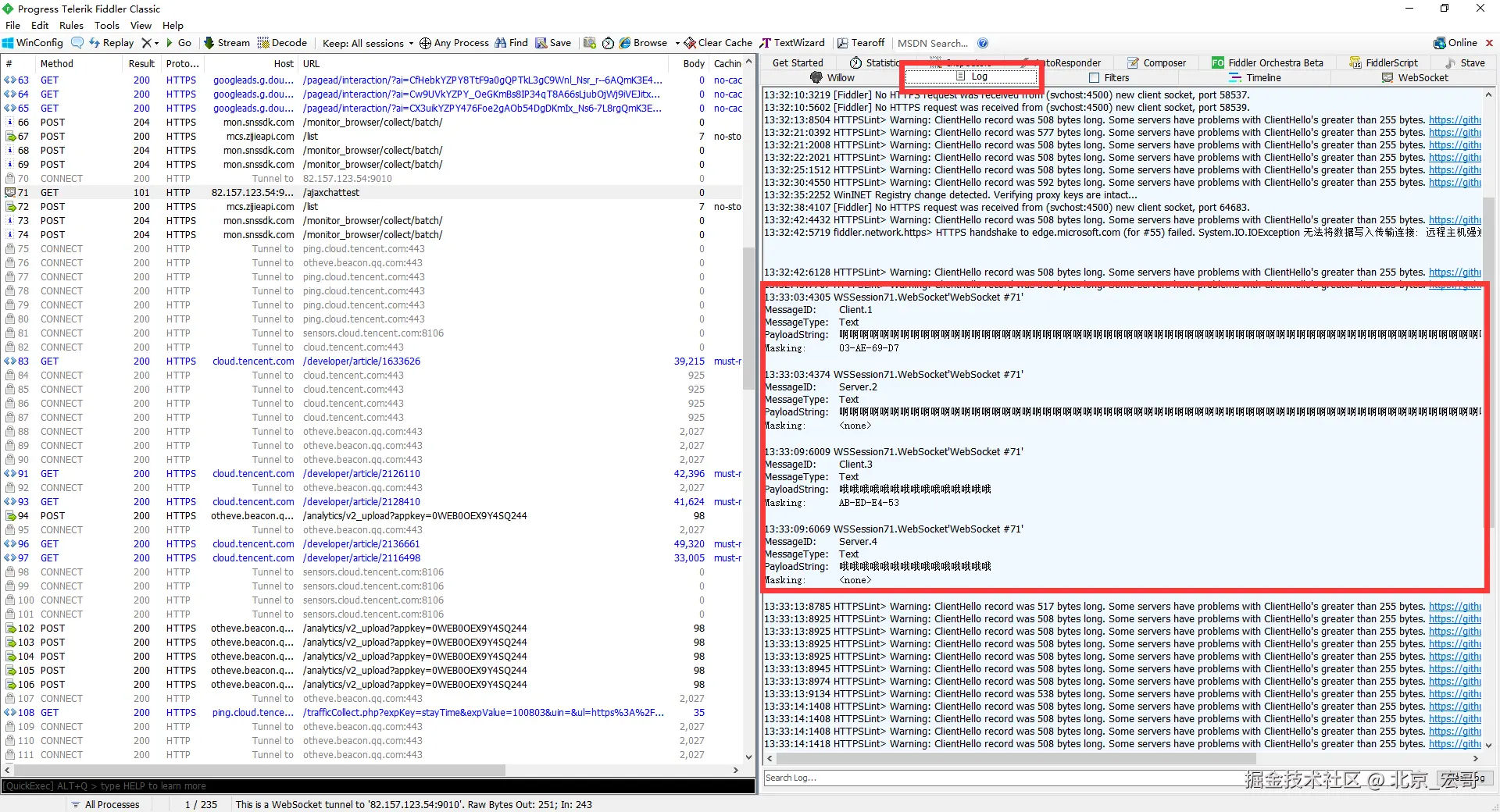Click the Go resume button

pos(179,43)
